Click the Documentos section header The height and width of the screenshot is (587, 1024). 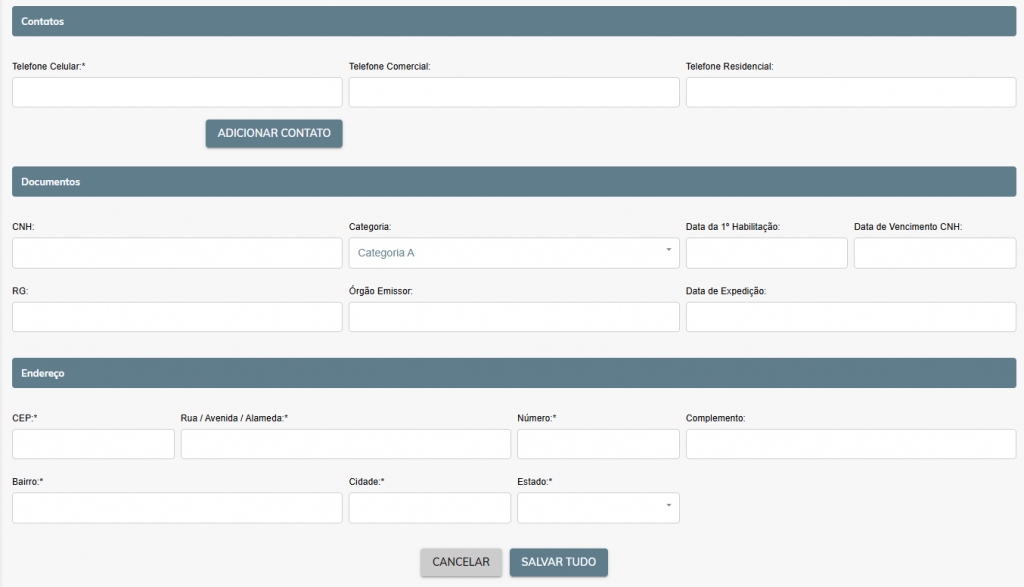pyautogui.click(x=514, y=182)
